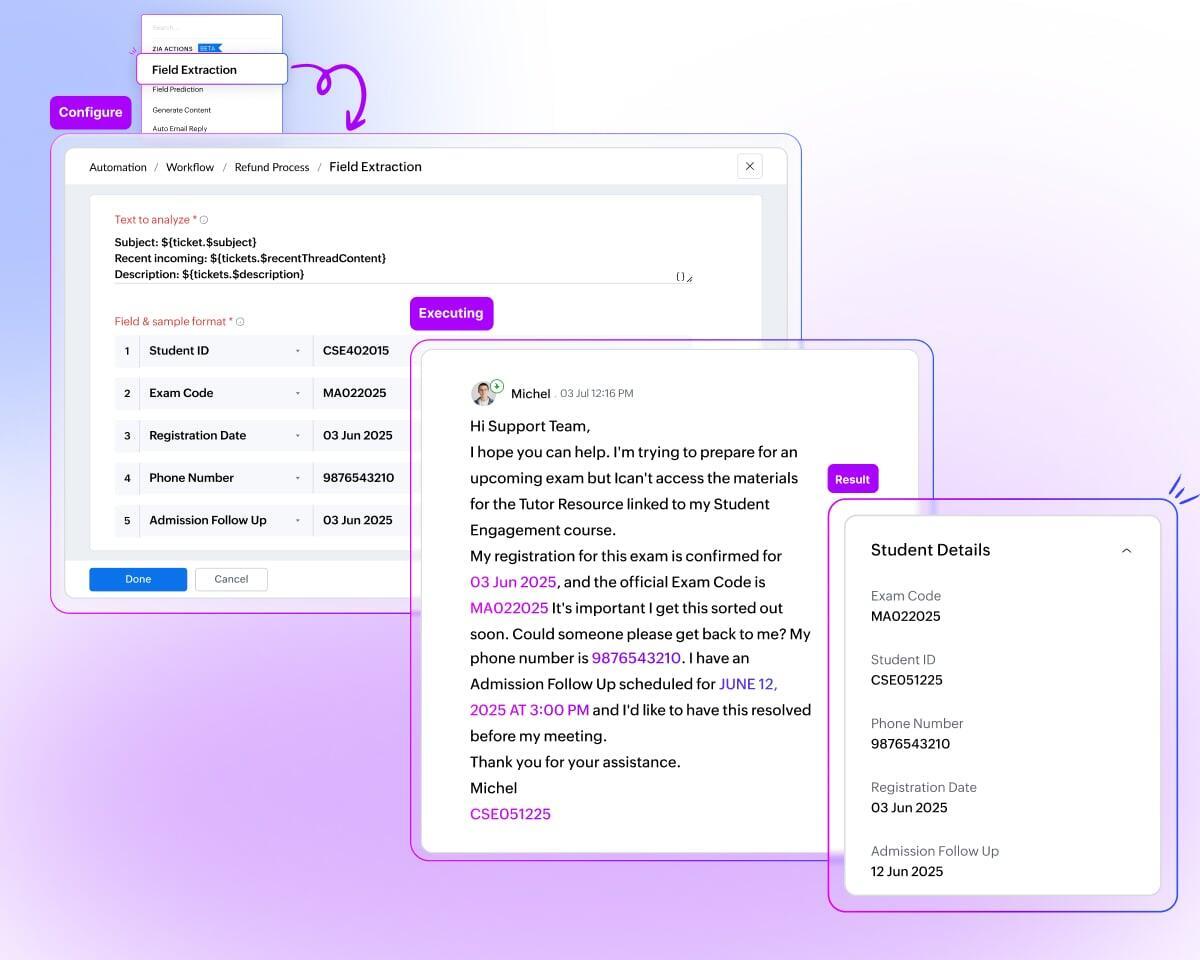Click Michel's avatar picture
This screenshot has width=1200, height=960.
click(484, 393)
